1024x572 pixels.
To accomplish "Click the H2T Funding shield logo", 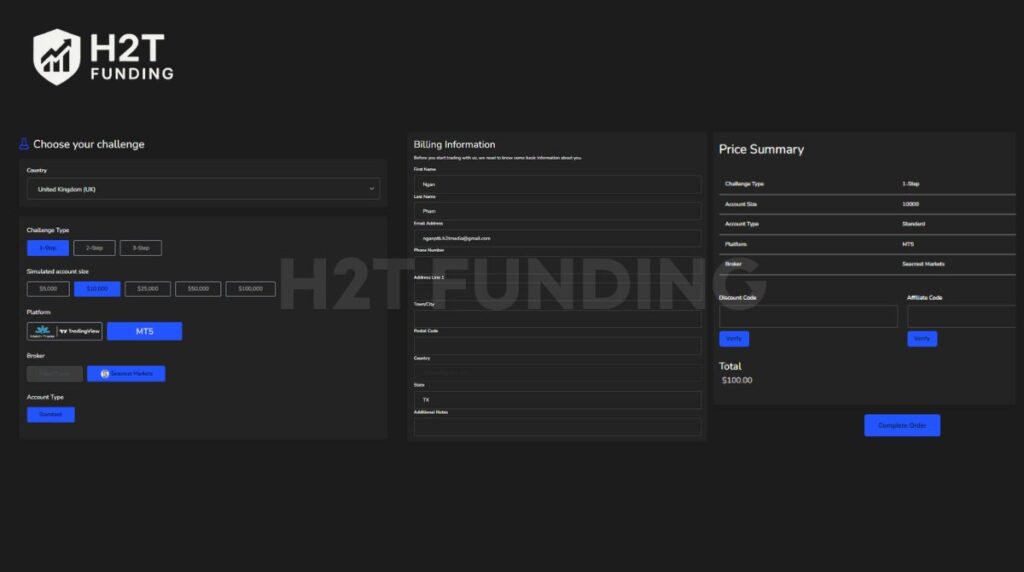I will 57,57.
